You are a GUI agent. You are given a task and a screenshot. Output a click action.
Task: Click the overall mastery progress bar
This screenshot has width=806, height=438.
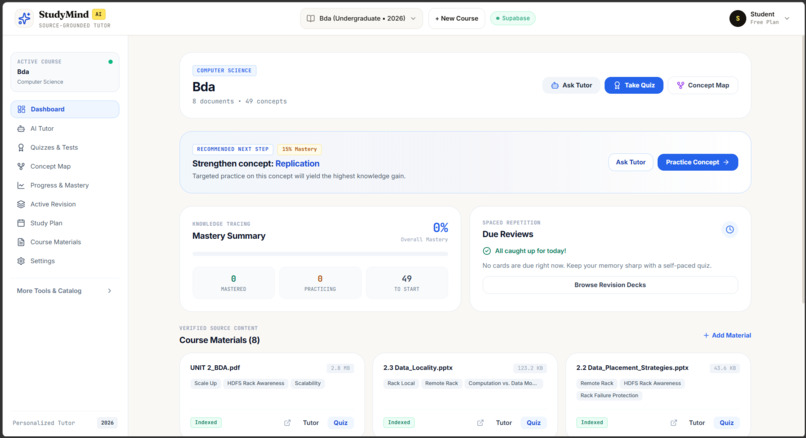320,254
